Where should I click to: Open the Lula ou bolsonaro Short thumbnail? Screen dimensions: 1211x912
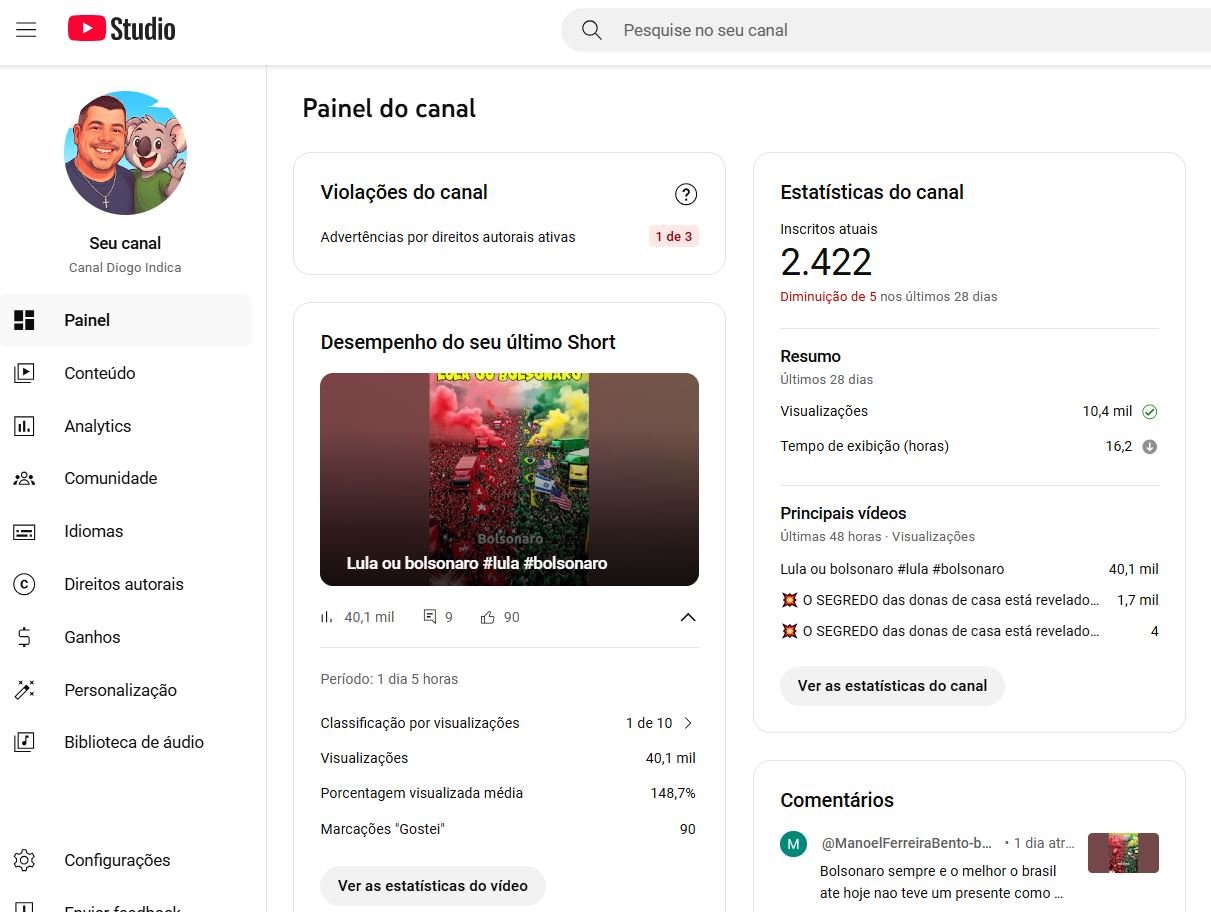[509, 479]
